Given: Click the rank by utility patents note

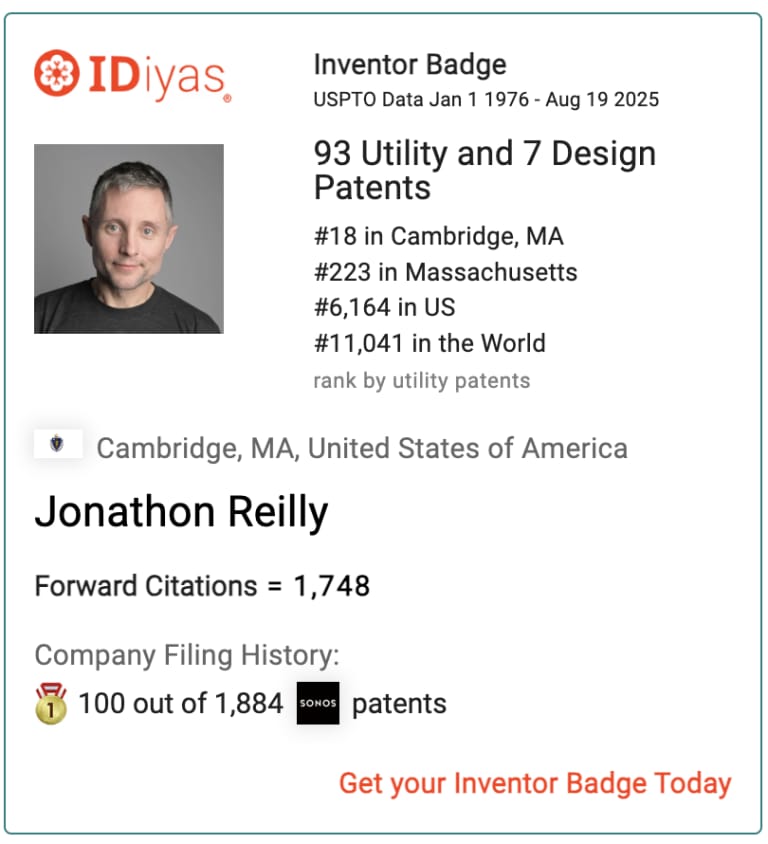Looking at the screenshot, I should (x=421, y=380).
